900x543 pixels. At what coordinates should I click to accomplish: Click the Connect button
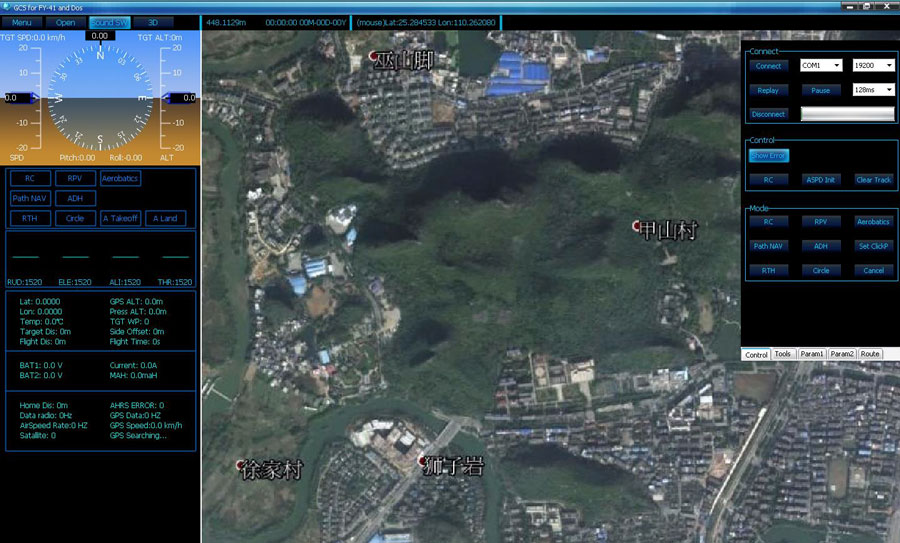768,66
